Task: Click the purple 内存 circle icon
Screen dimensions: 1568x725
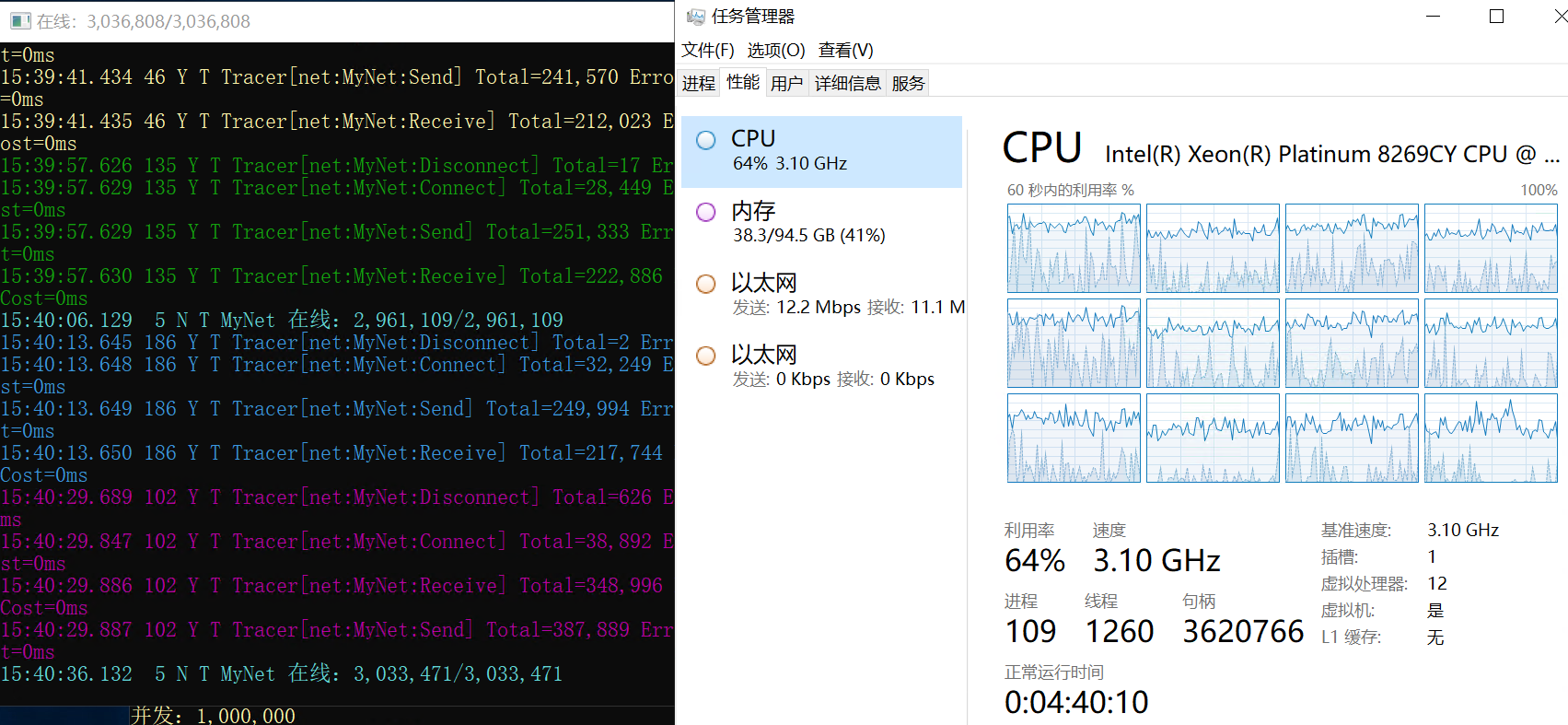Action: click(x=706, y=212)
